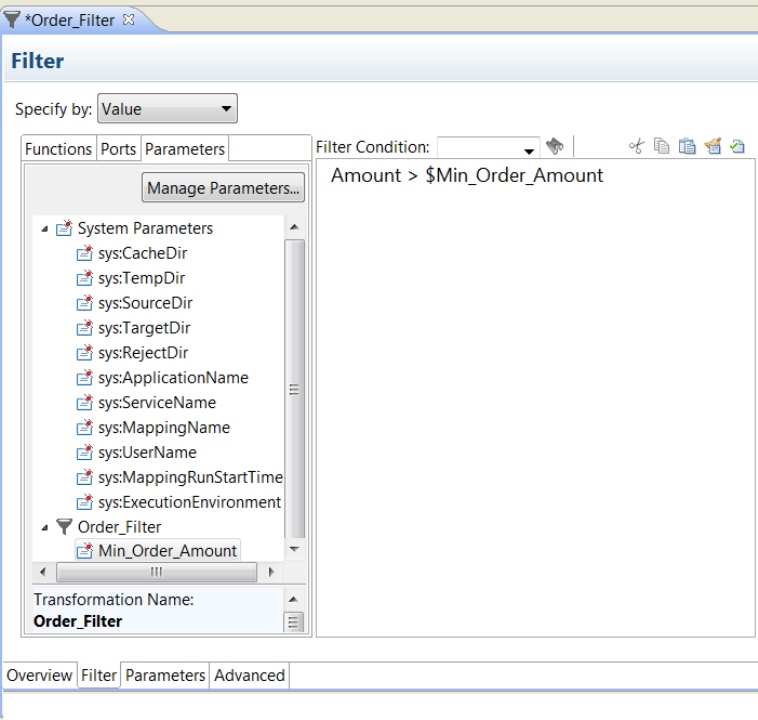Collapse the System Parameters tree node

pos(45,229)
